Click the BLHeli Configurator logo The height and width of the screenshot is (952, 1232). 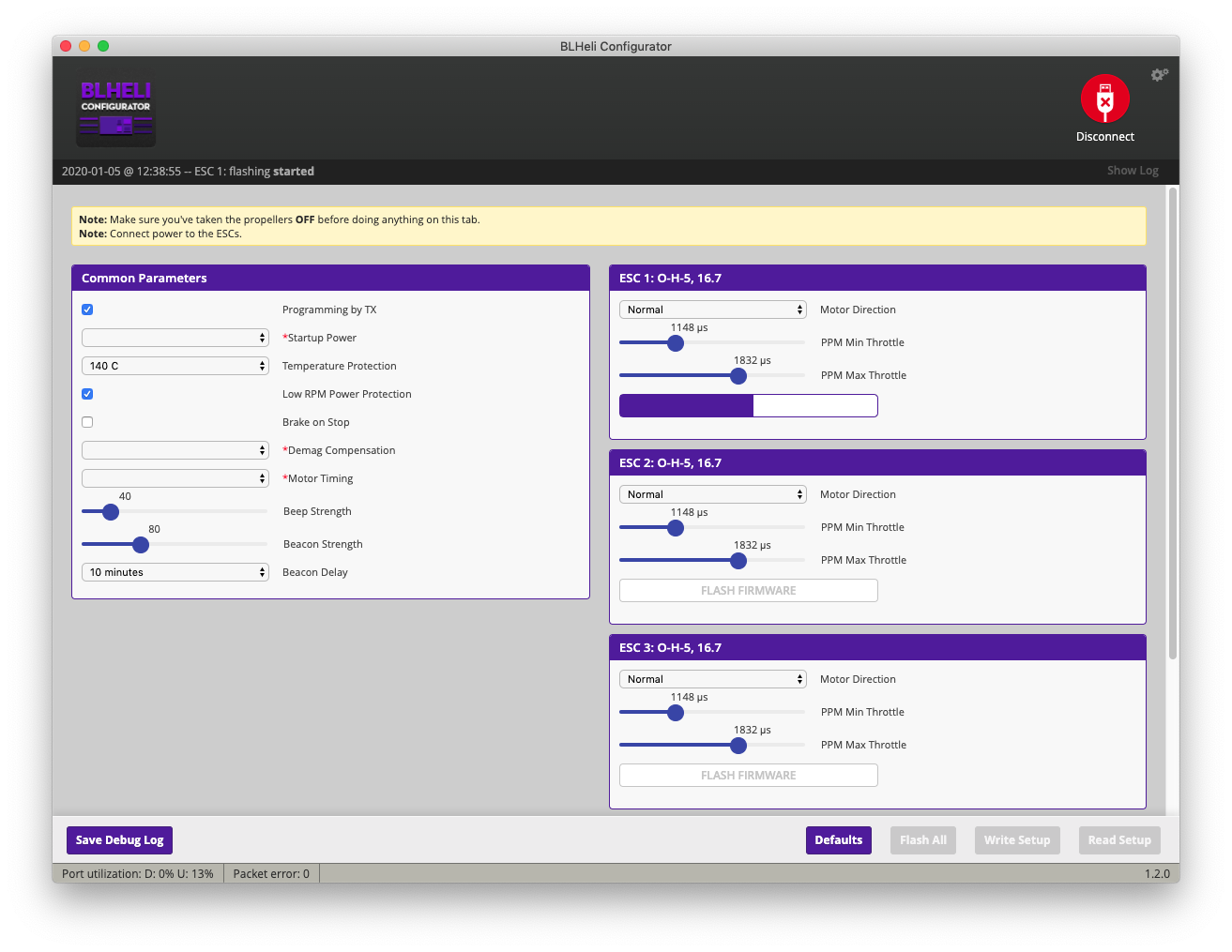point(116,112)
